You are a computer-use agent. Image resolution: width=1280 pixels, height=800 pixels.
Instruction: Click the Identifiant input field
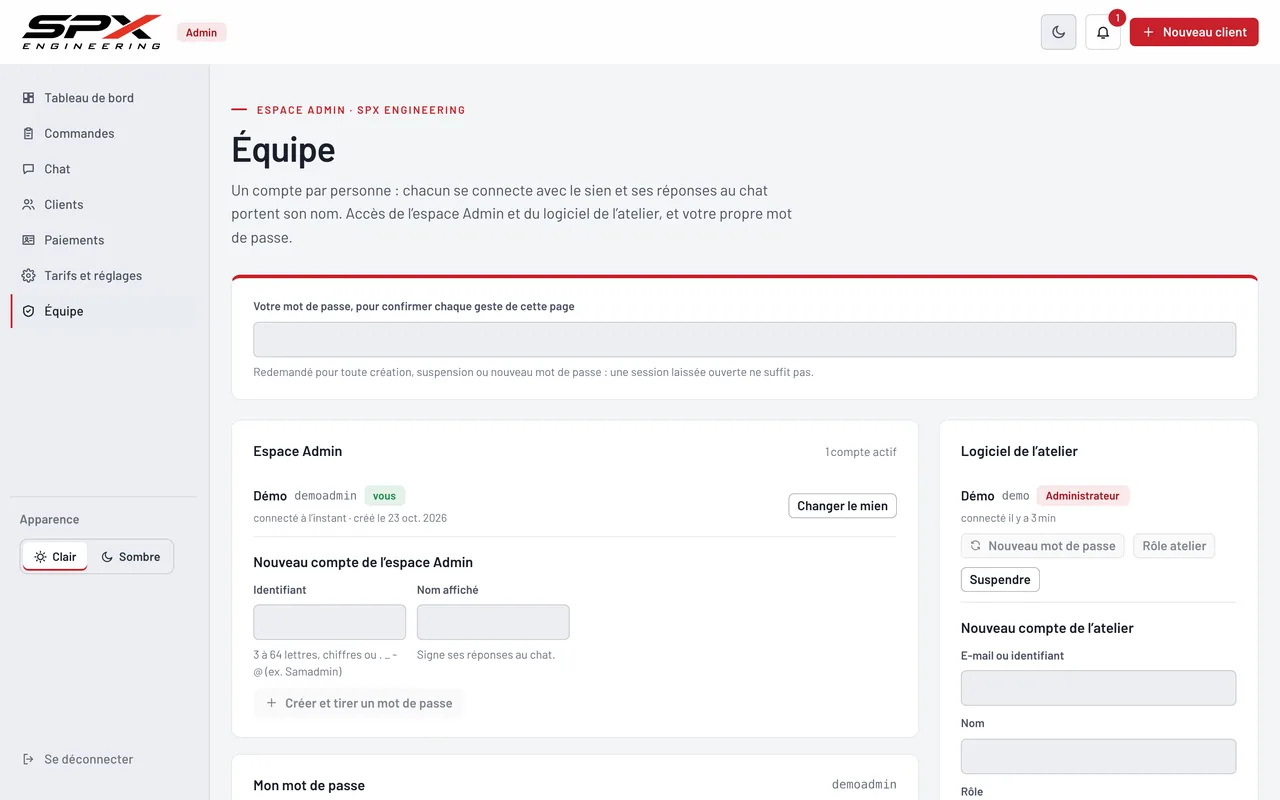click(x=330, y=622)
